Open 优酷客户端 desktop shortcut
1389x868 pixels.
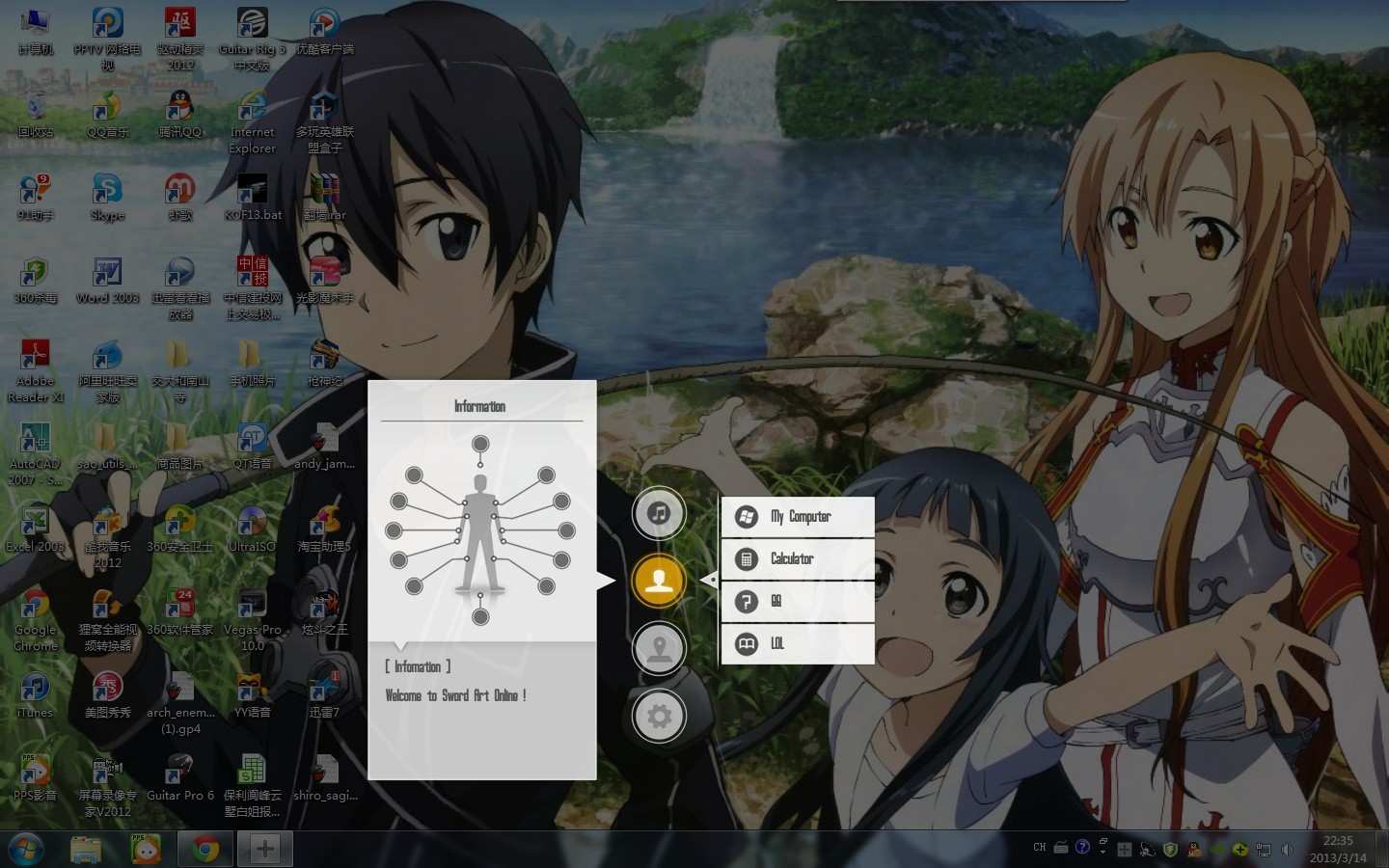324,32
